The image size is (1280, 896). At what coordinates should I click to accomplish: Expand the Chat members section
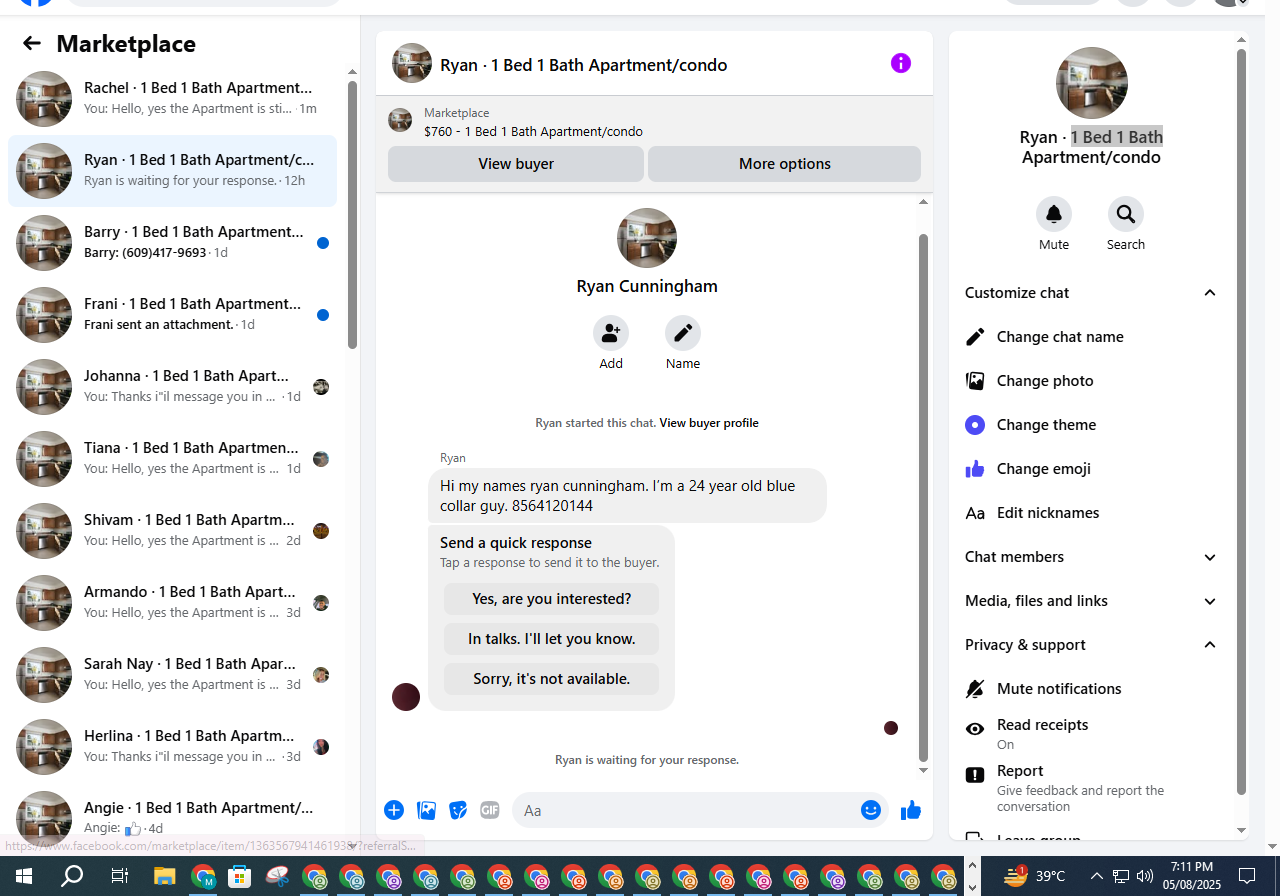[1091, 557]
